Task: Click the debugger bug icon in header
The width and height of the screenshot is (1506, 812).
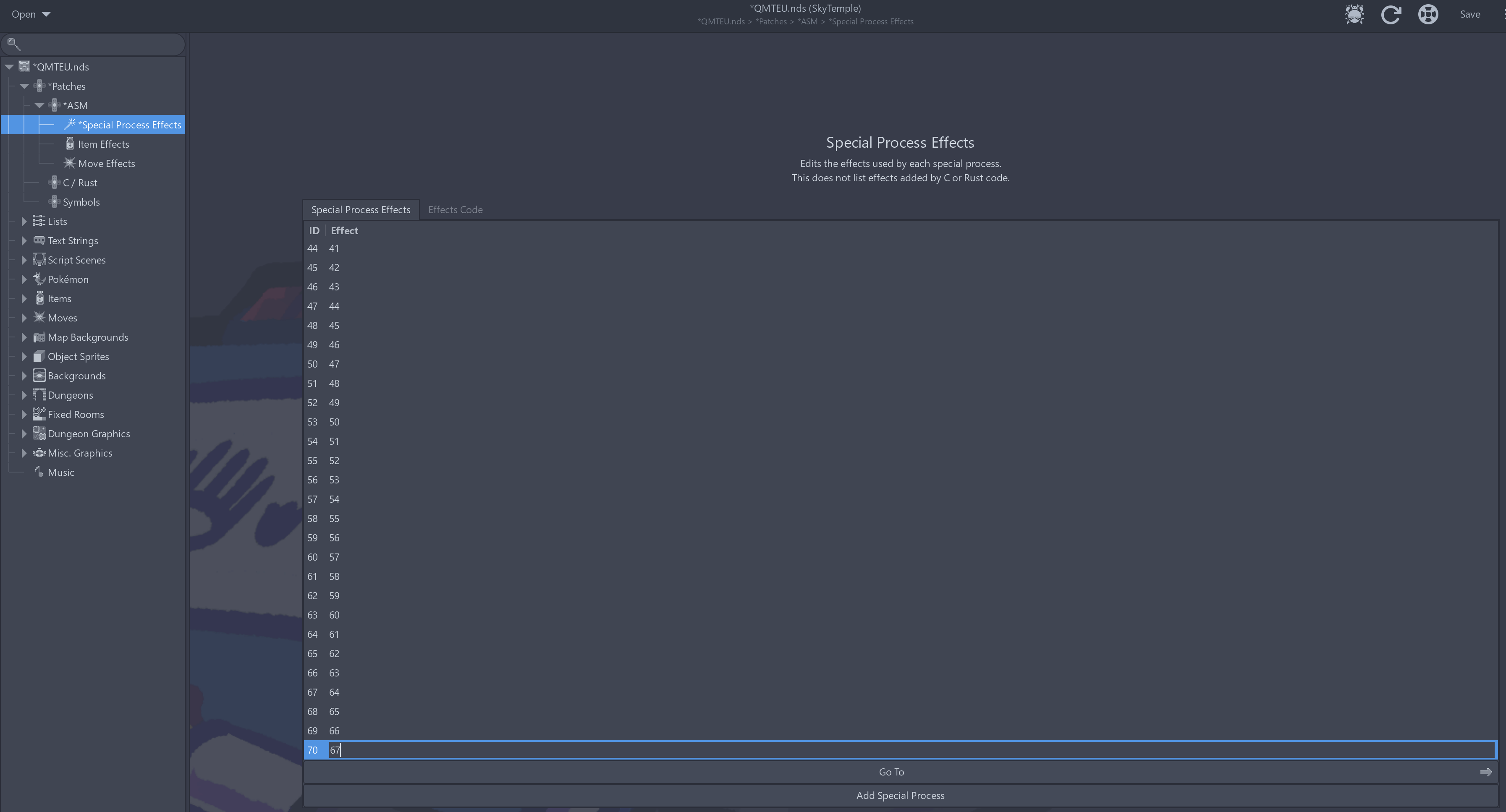Action: pos(1354,14)
